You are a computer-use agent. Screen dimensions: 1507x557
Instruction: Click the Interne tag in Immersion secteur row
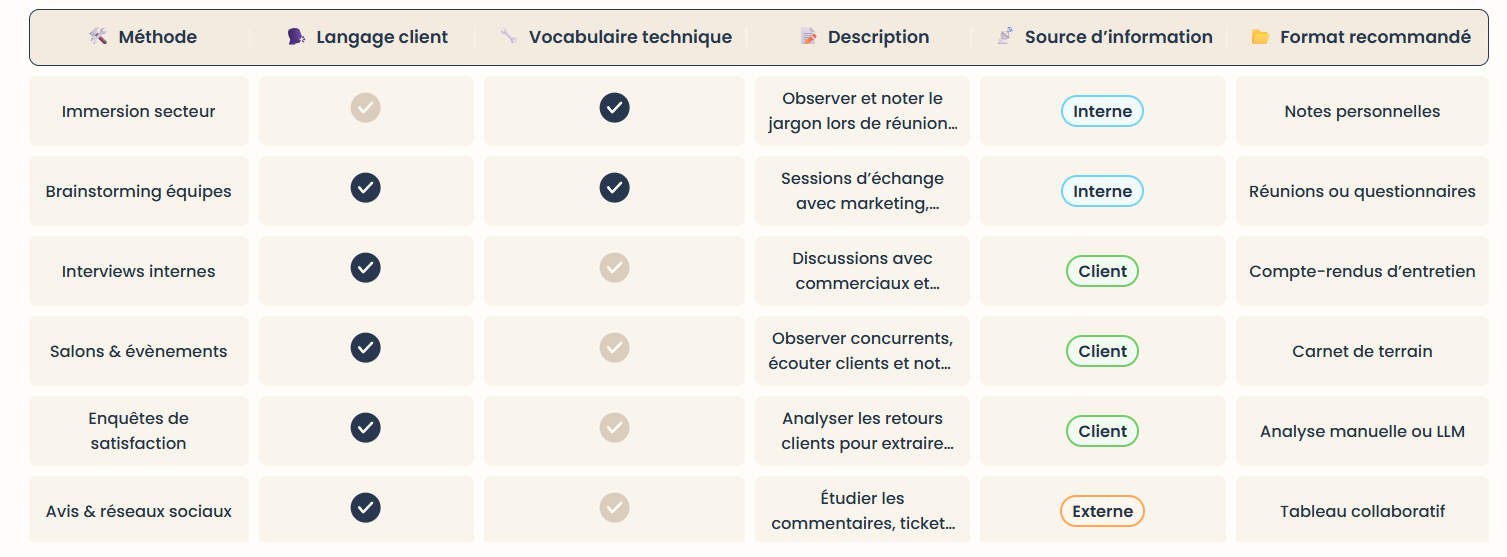[1102, 111]
